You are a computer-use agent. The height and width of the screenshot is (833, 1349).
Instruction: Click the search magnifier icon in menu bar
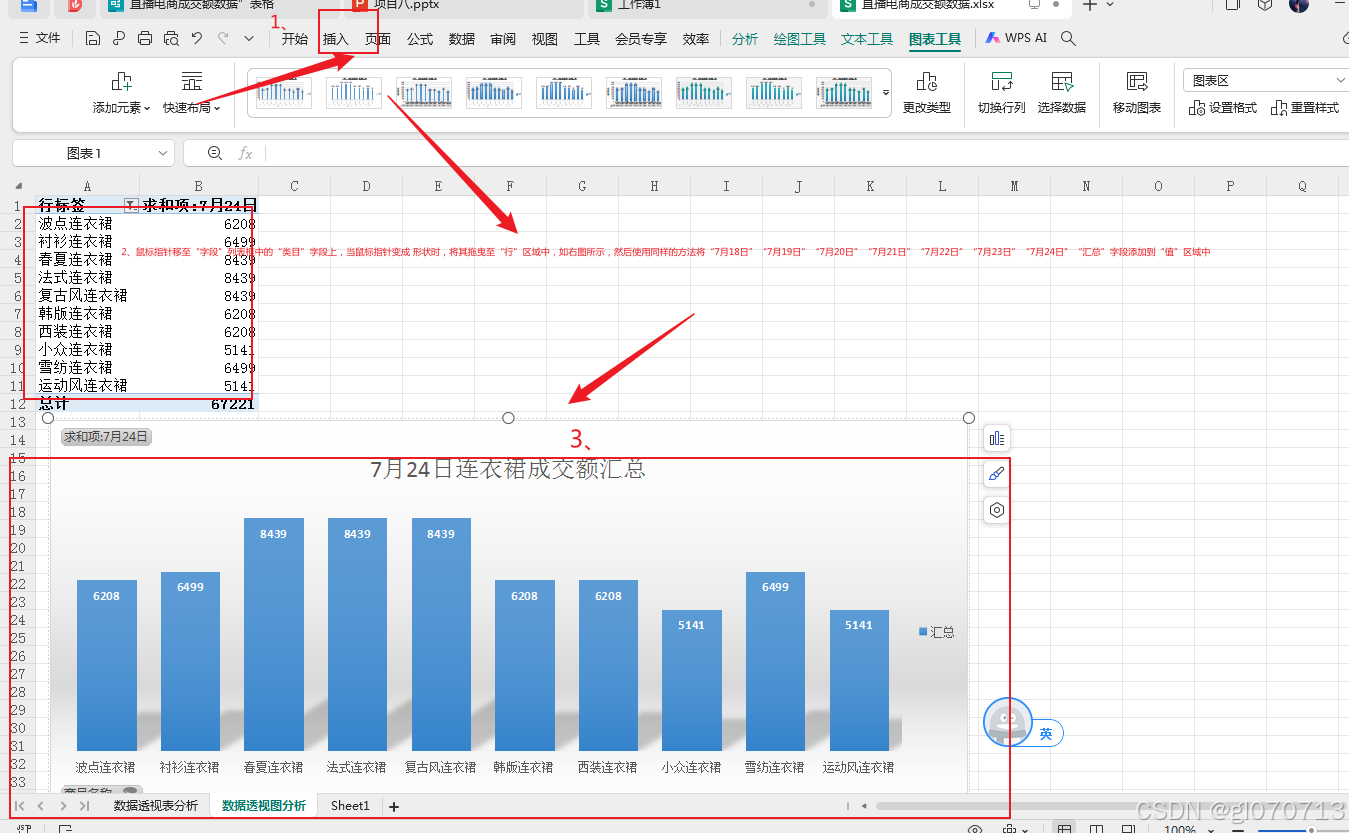pyautogui.click(x=1068, y=39)
